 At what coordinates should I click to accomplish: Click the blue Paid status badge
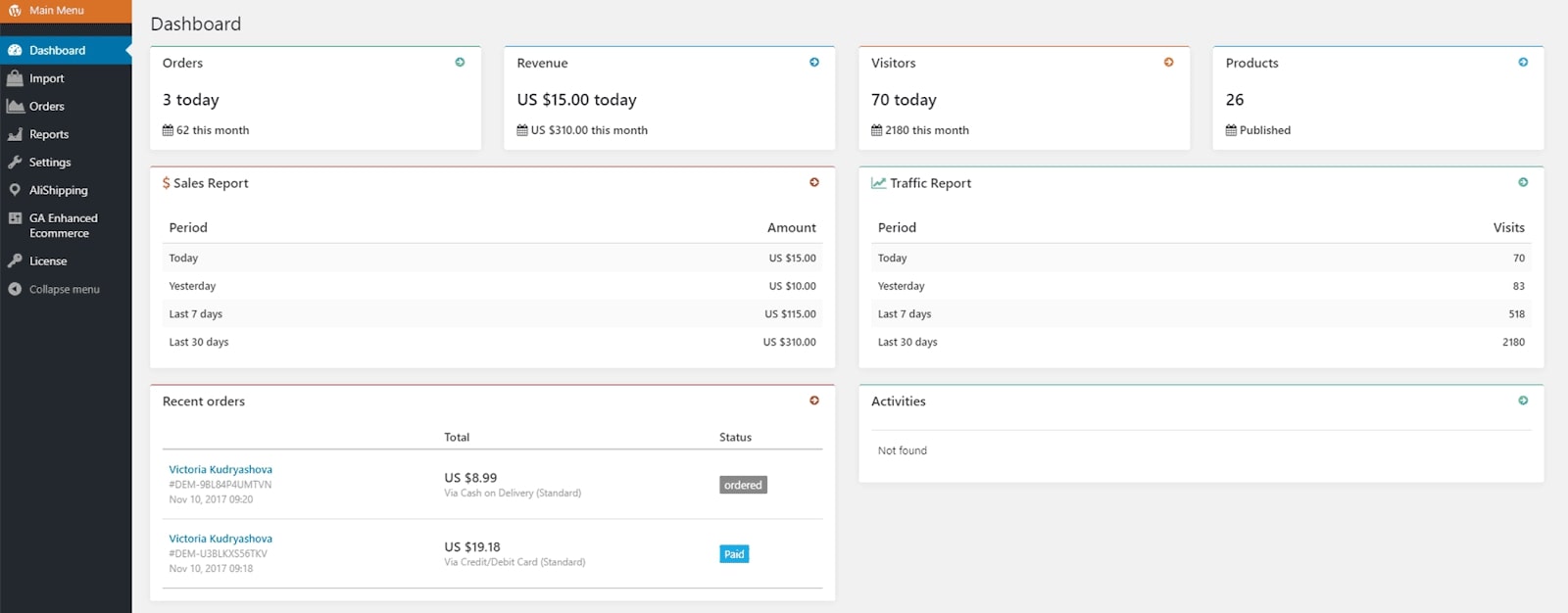[734, 554]
